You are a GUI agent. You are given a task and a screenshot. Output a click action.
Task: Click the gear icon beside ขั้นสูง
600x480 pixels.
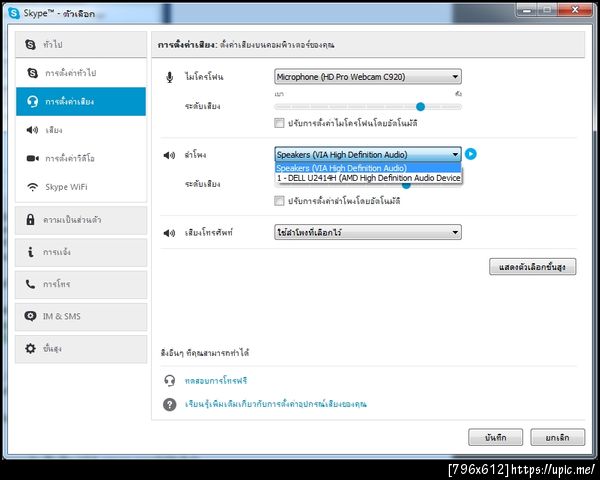(30, 348)
